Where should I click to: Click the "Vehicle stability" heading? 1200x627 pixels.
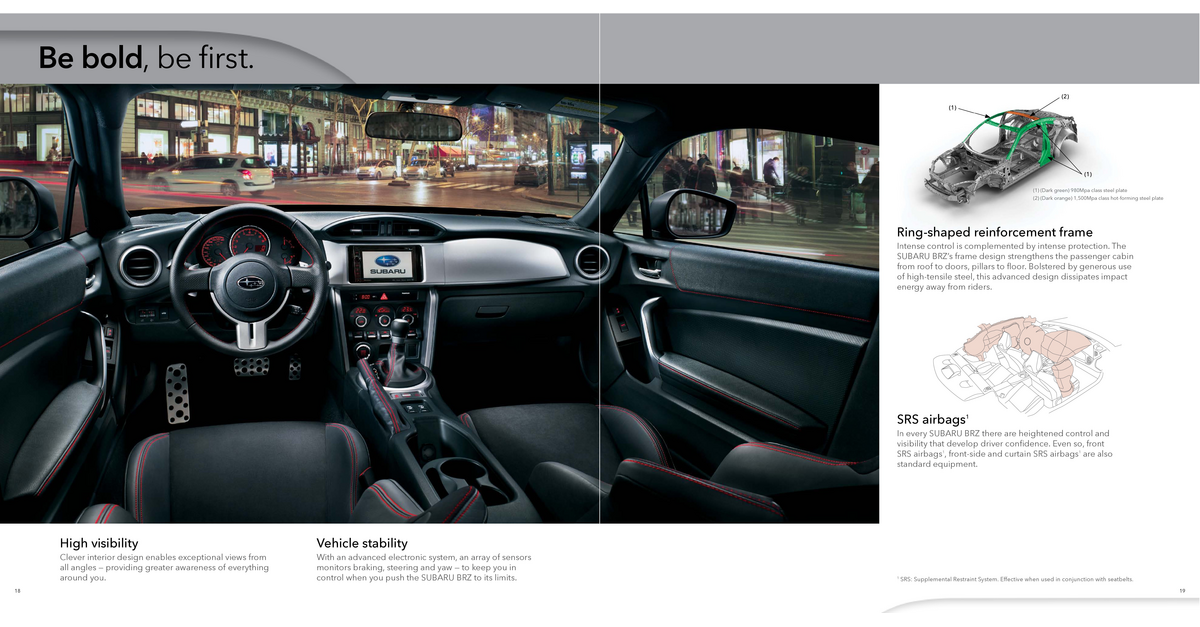(x=362, y=543)
